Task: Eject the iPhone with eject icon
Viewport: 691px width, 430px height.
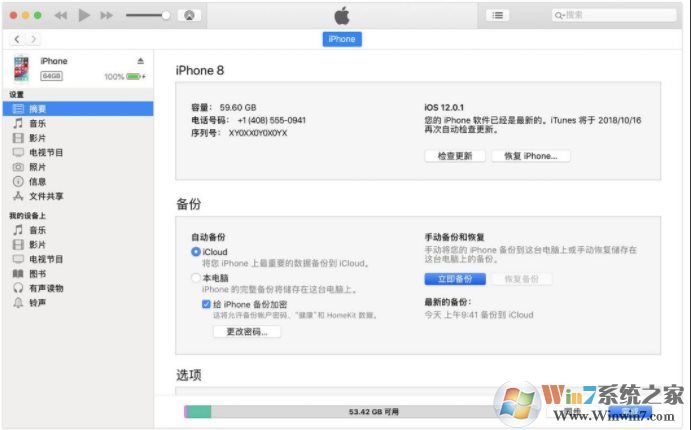Action: tap(141, 61)
